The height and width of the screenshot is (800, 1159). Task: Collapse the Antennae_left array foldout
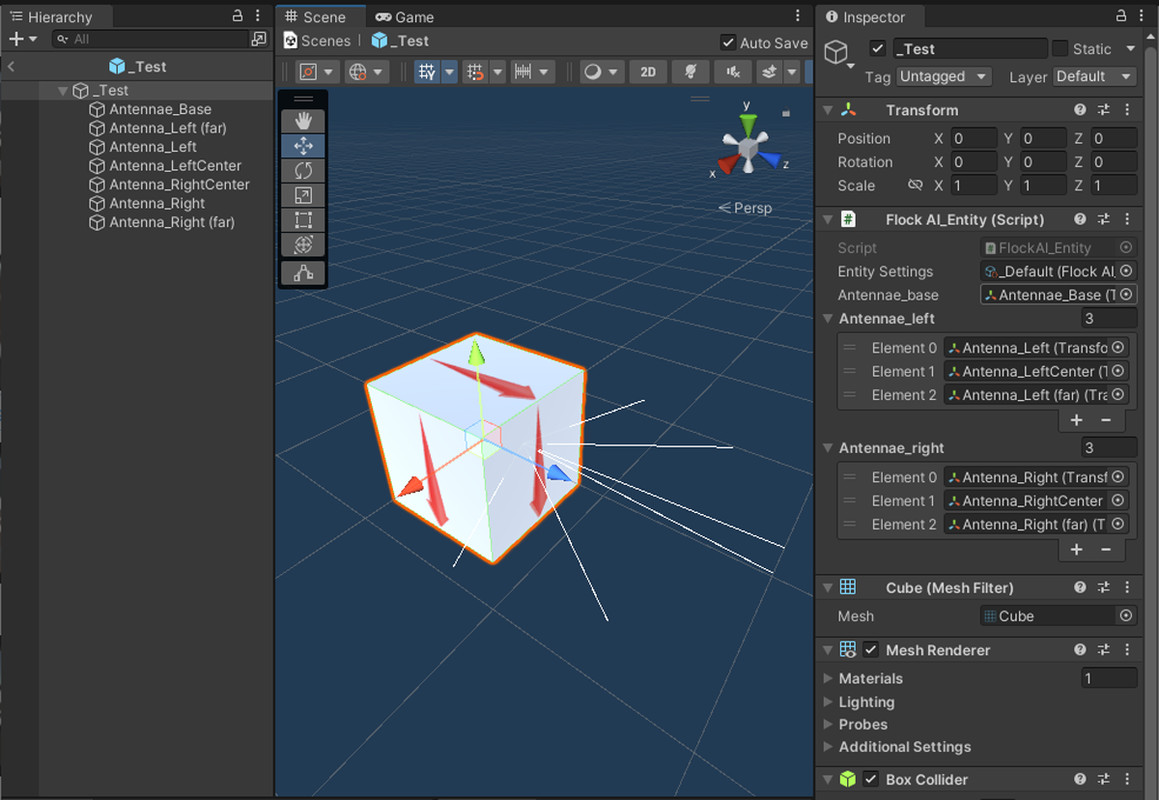pos(828,319)
